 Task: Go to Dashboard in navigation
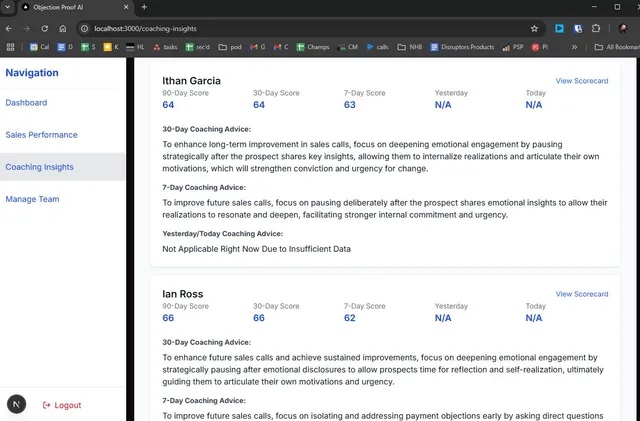(x=26, y=103)
